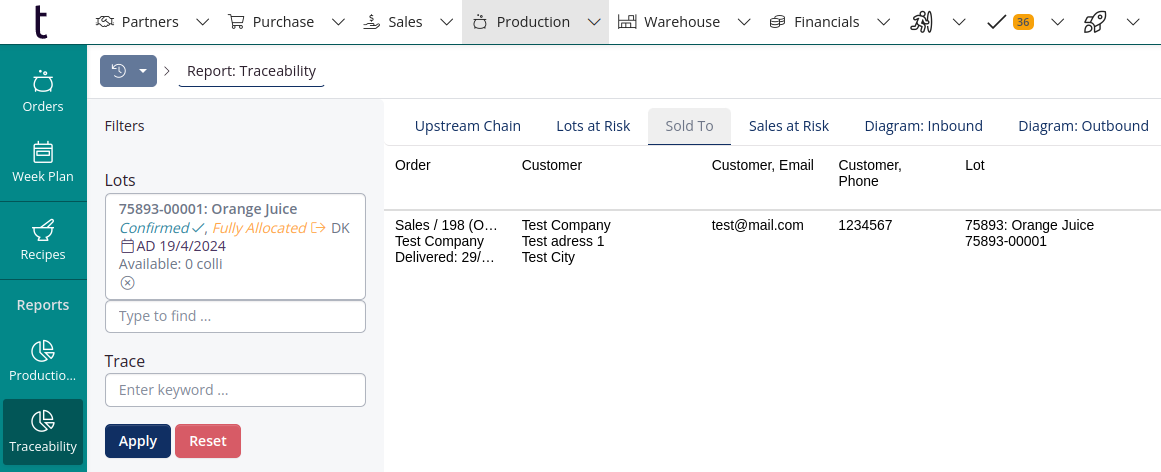Open the Diagram: Inbound tab
Image resolution: width=1161 pixels, height=472 pixels.
click(x=923, y=126)
